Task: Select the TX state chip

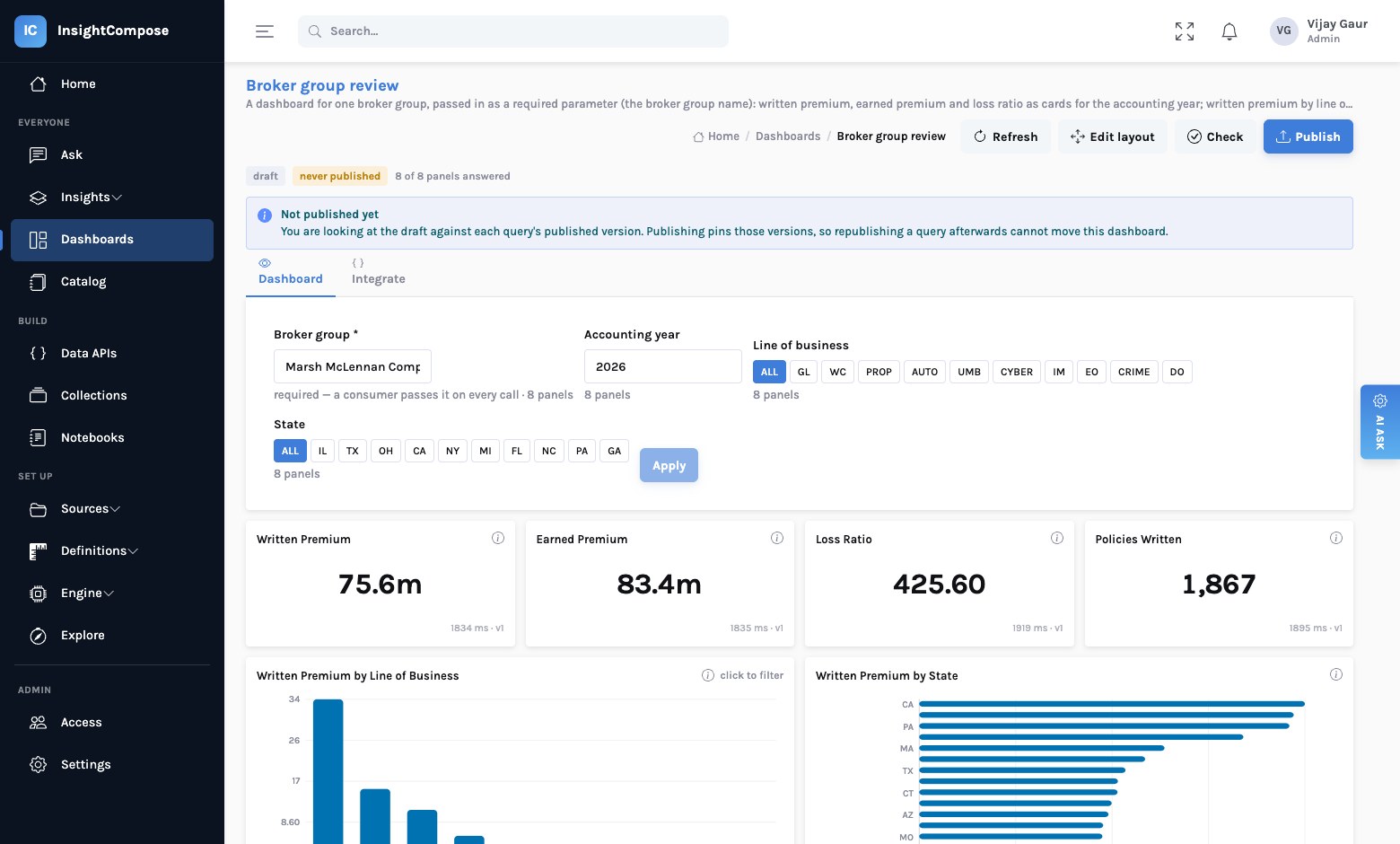Action: pyautogui.click(x=353, y=451)
